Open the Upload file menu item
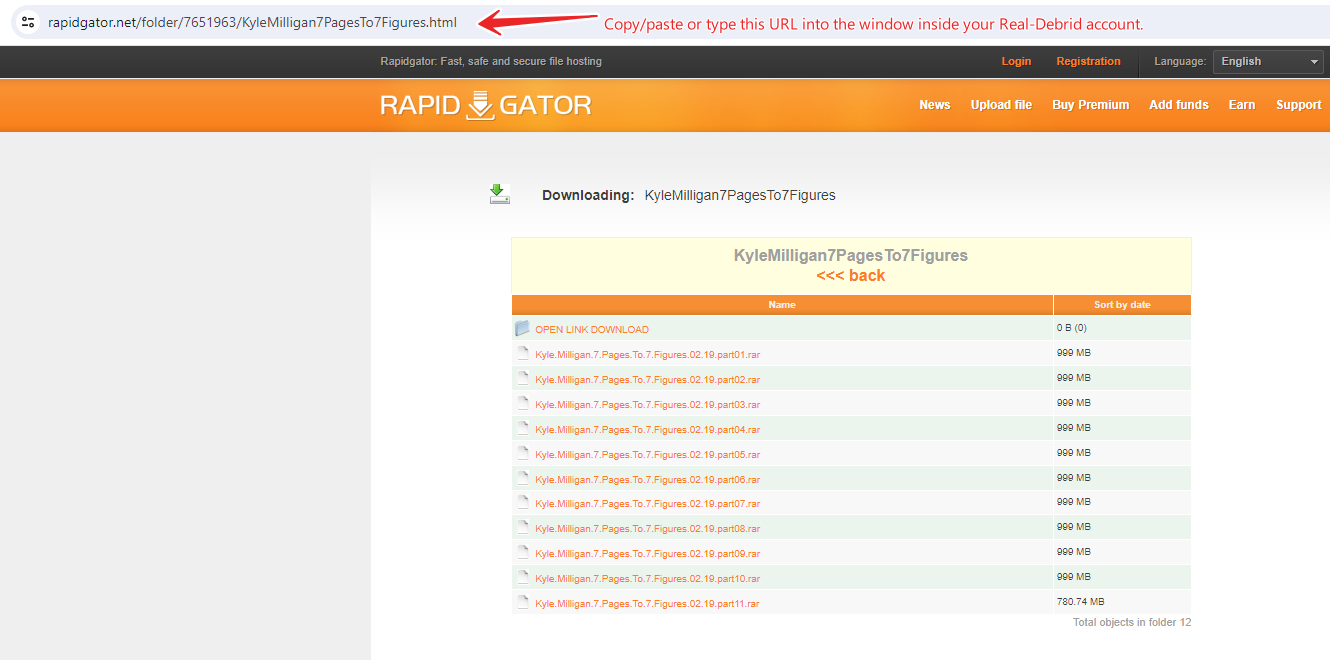This screenshot has height=660, width=1330. (x=1001, y=105)
